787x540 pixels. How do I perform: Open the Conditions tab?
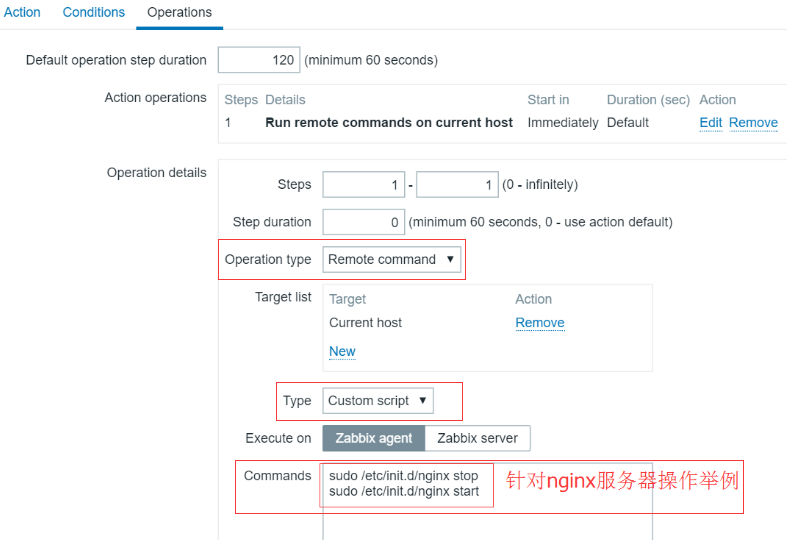point(94,12)
